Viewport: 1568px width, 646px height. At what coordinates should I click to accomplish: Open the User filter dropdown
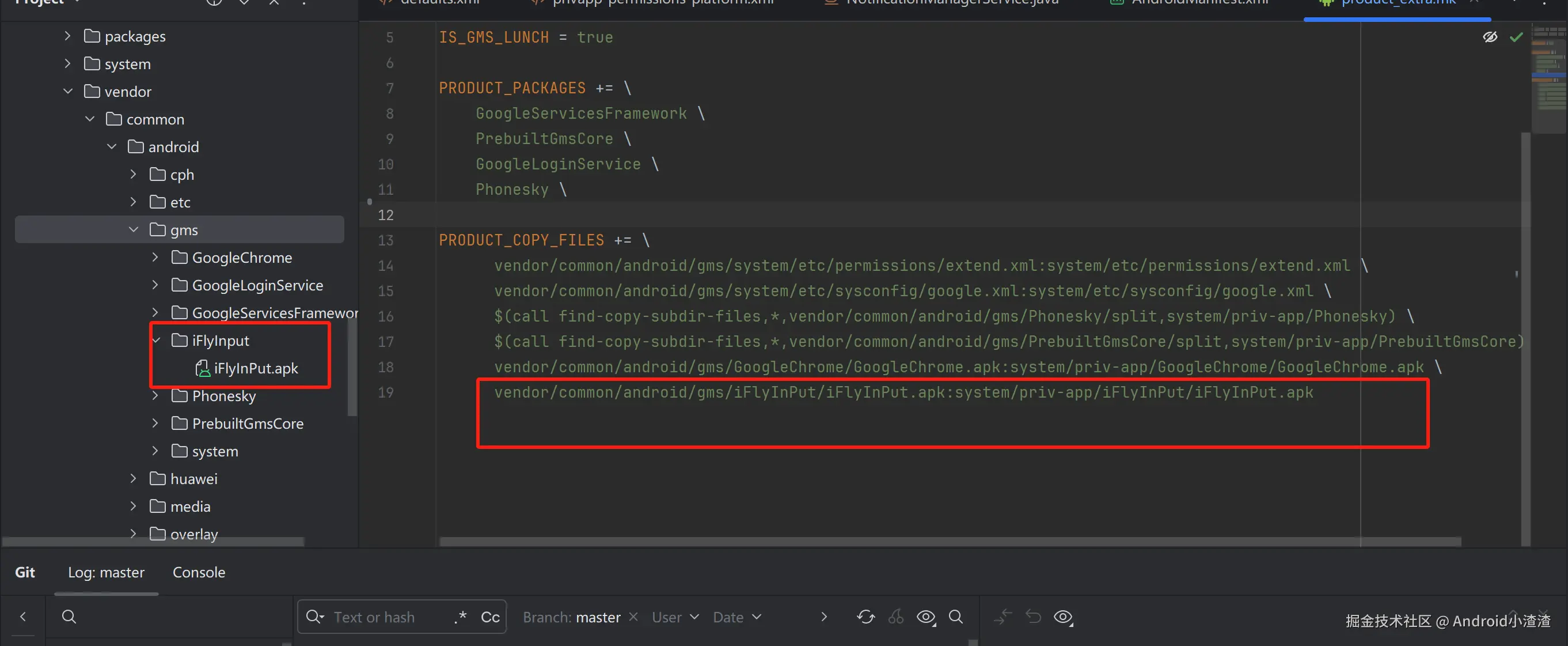coord(675,617)
